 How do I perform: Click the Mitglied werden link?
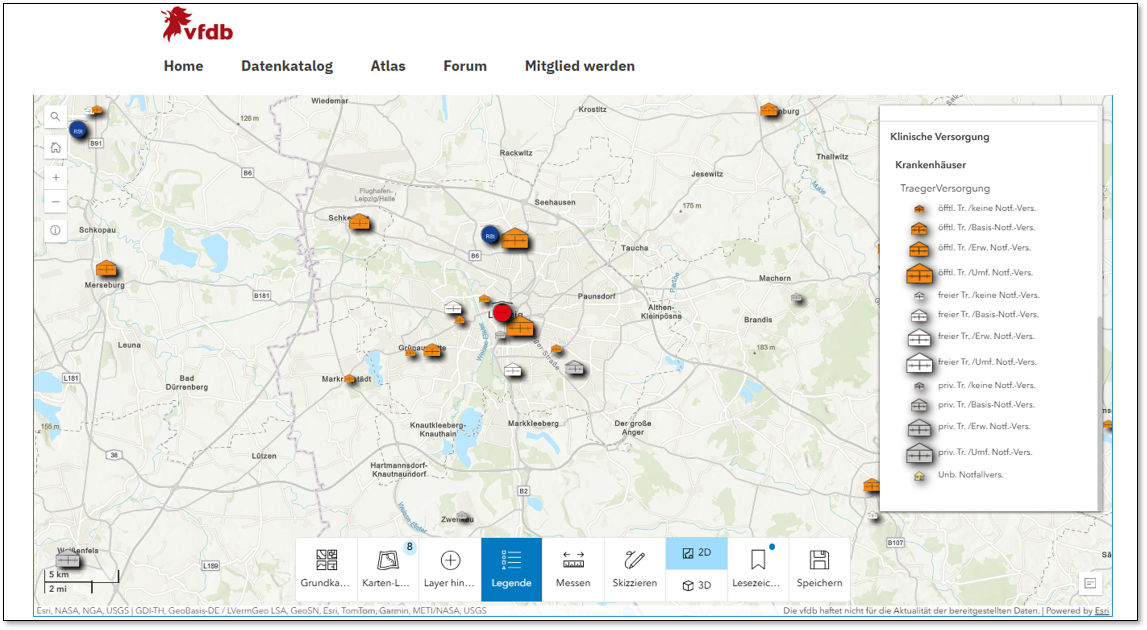(x=579, y=66)
